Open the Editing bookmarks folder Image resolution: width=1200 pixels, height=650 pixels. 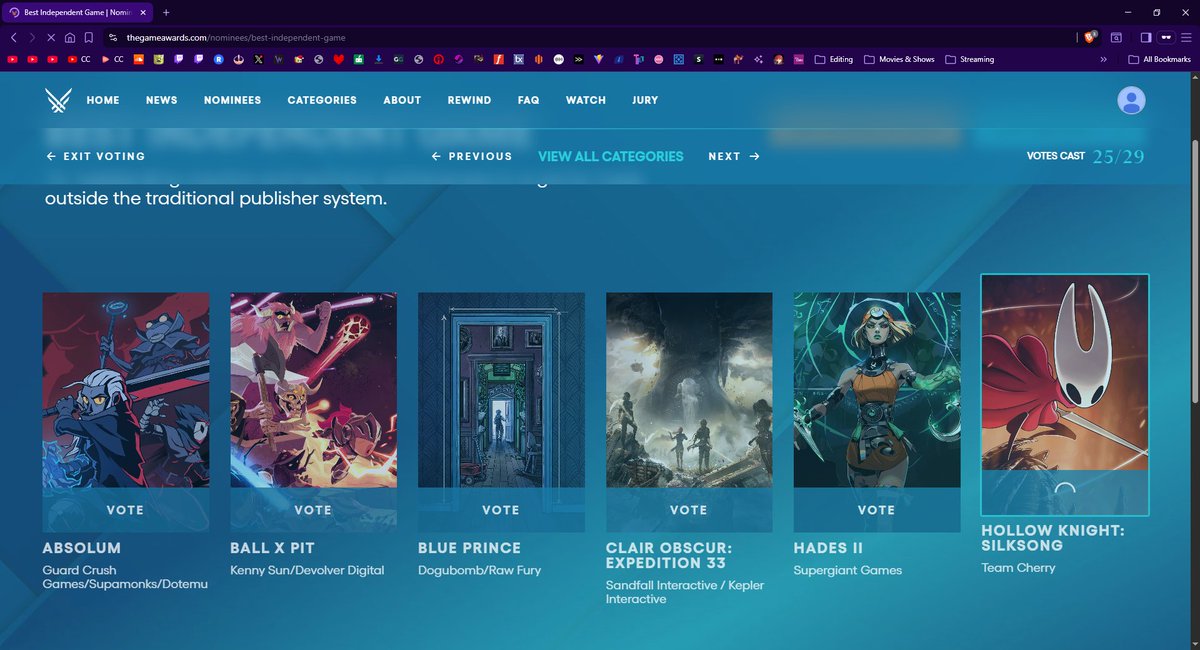[836, 60]
